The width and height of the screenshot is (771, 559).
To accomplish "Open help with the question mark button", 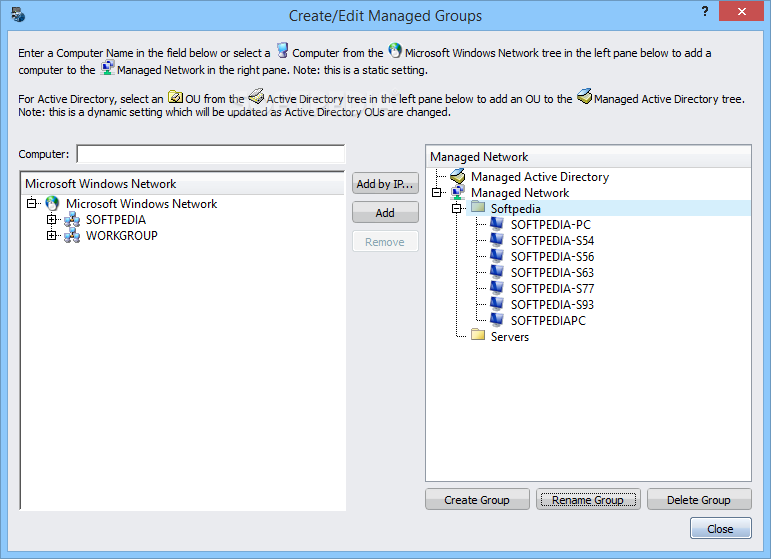I will [705, 11].
